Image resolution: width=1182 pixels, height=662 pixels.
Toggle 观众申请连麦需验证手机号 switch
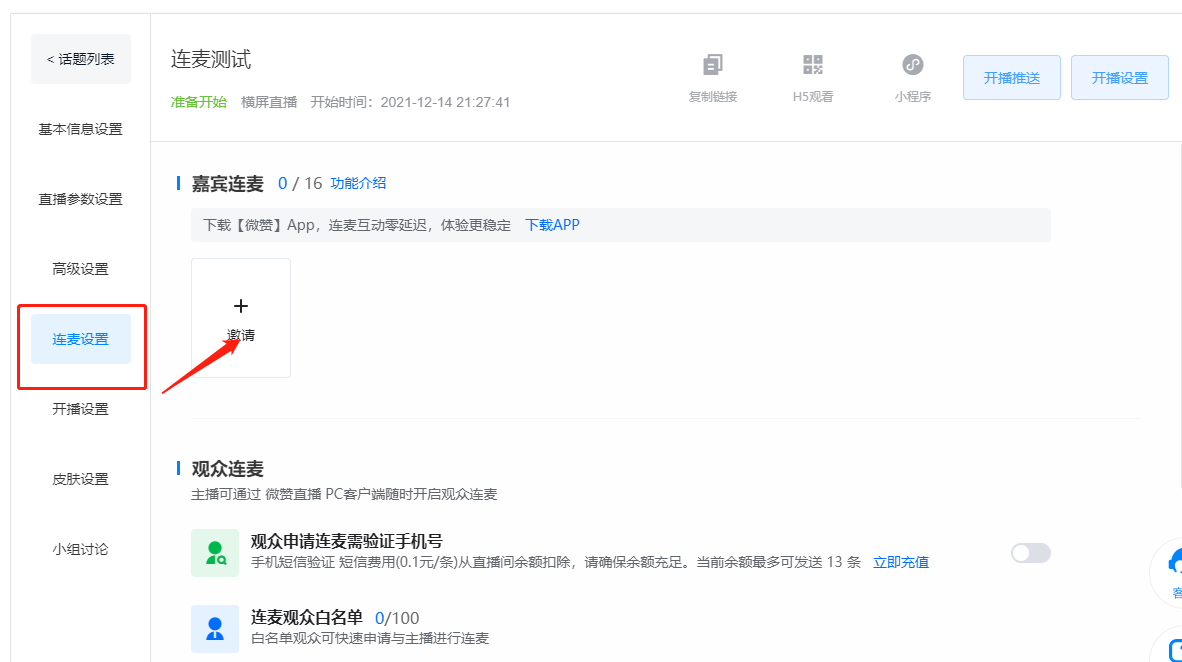point(1030,553)
